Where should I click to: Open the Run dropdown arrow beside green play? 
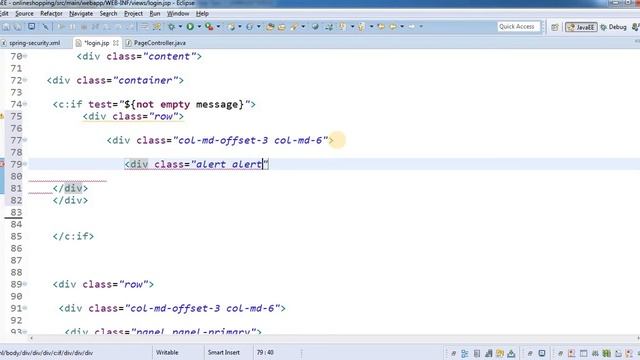point(199,27)
